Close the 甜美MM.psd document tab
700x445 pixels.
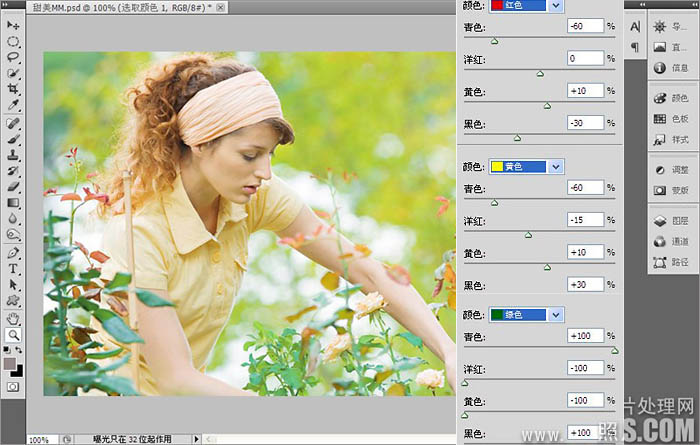coord(221,8)
